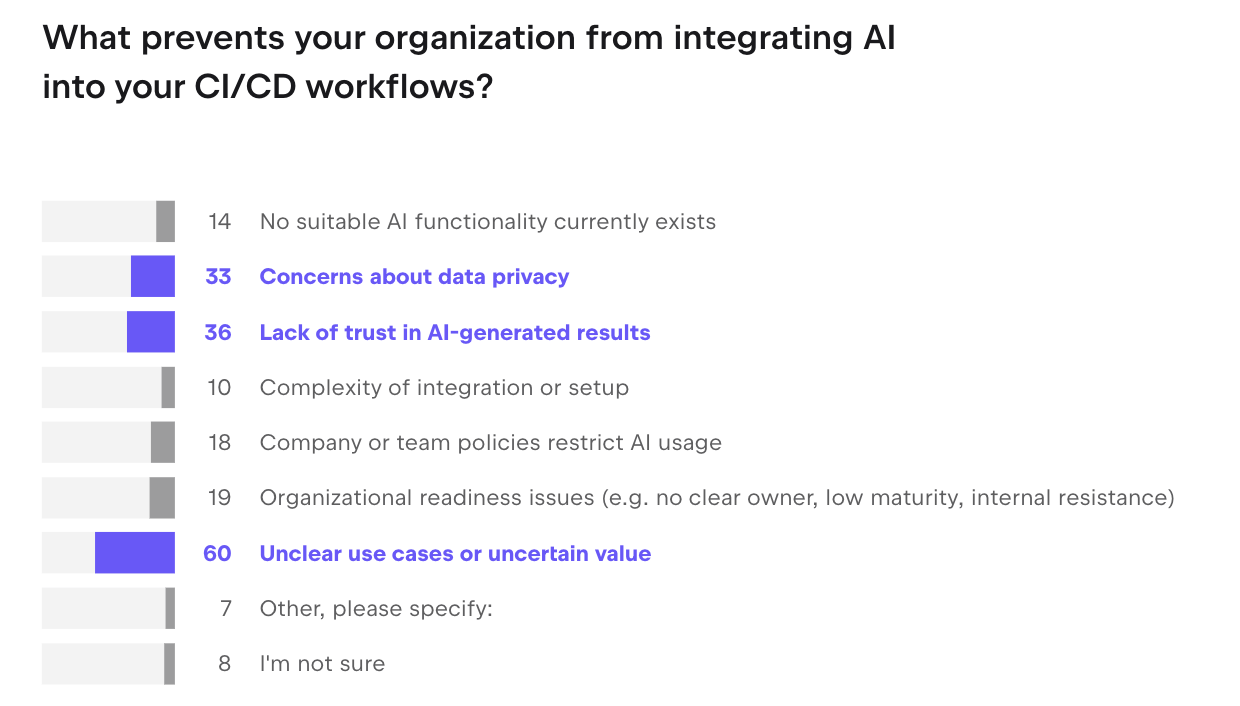Click the value 60 beside unclear use cases
The width and height of the screenshot is (1240, 706).
217,553
